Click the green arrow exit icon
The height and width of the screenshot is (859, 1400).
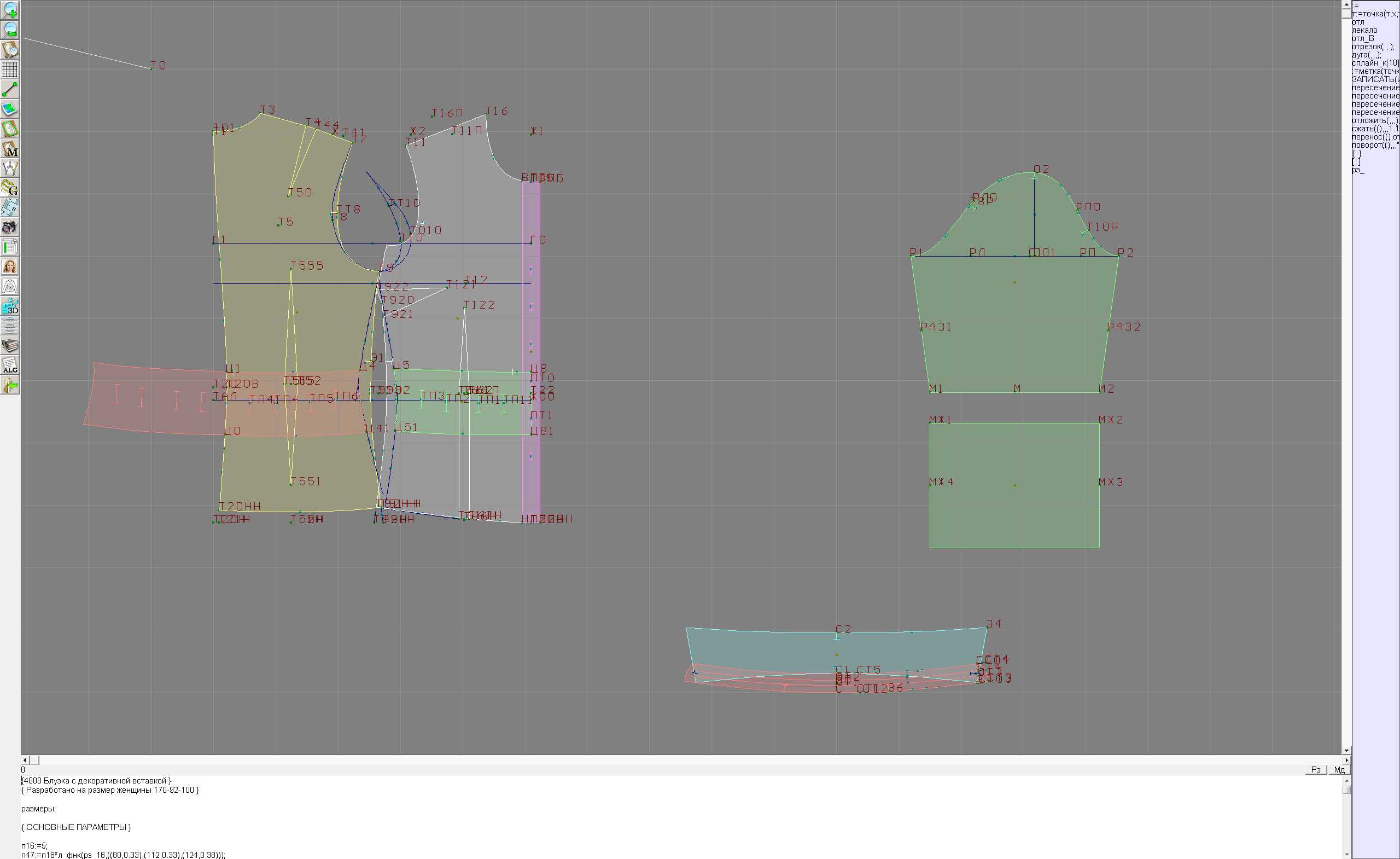click(10, 385)
